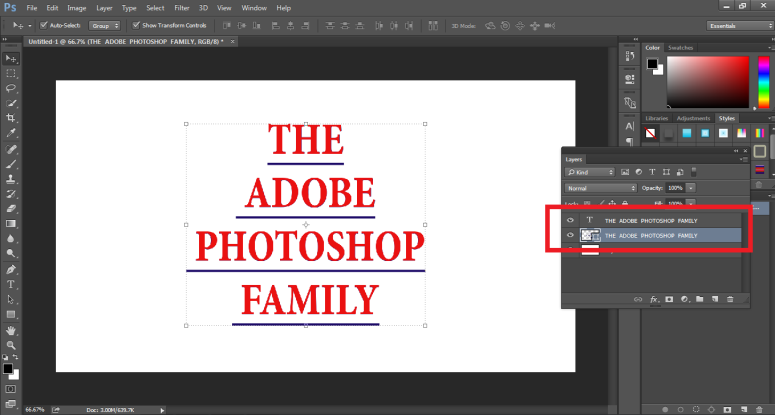The width and height of the screenshot is (775, 415).
Task: Select the Hand tool
Action: tap(11, 330)
